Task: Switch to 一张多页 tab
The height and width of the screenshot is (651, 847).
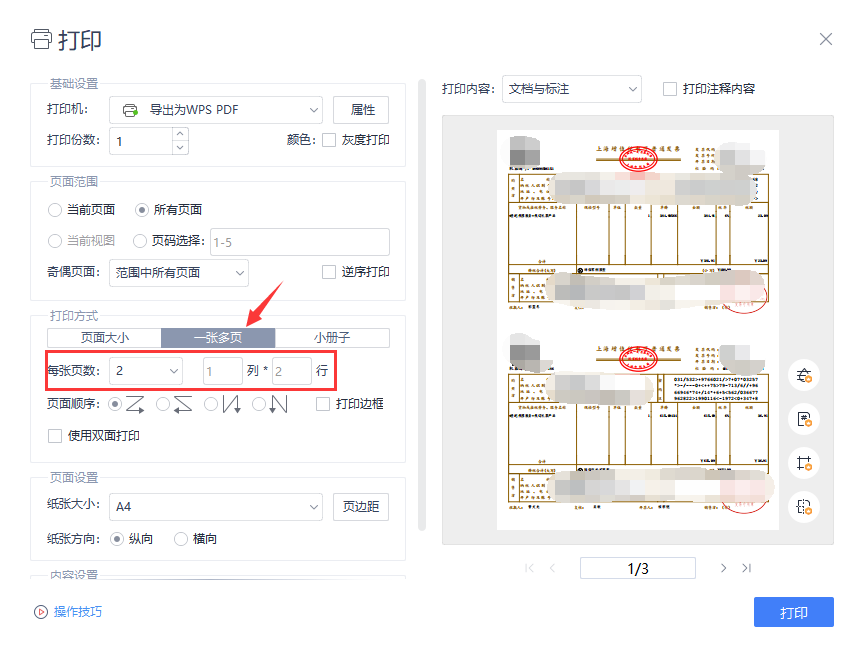Action: point(218,338)
